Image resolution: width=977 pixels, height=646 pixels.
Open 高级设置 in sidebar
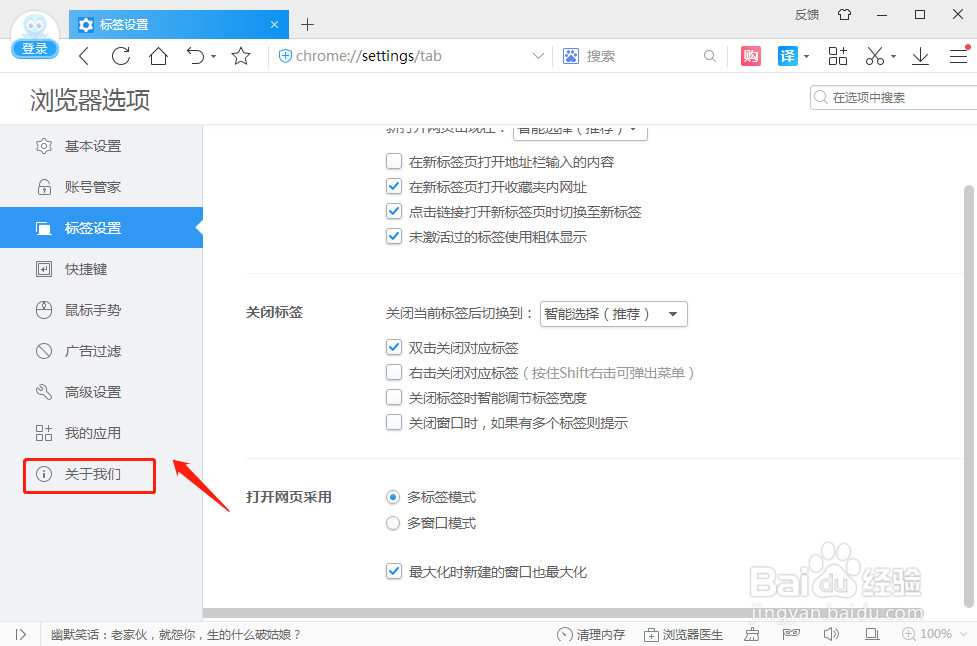click(102, 392)
